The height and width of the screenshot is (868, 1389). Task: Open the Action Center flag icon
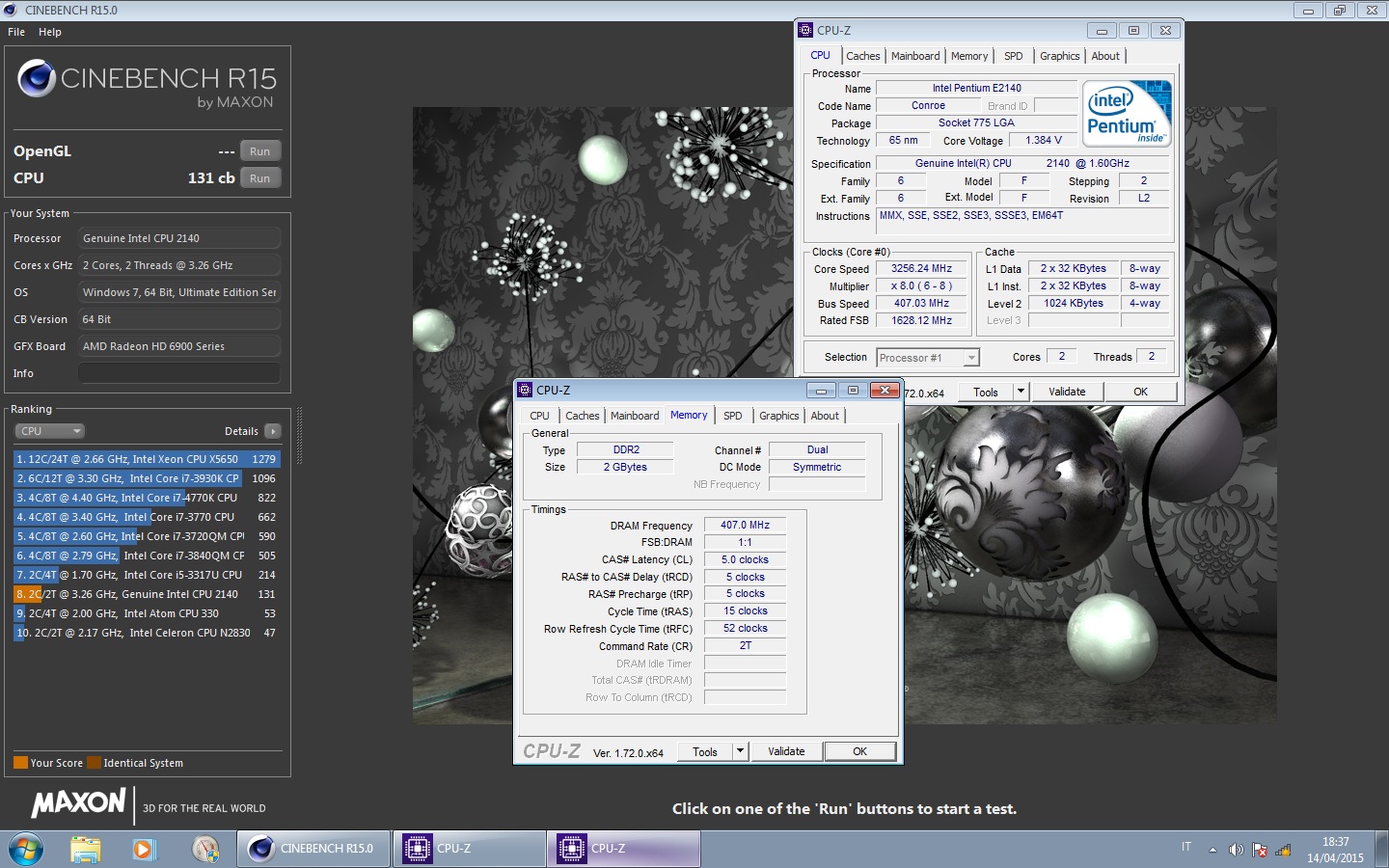pos(1260,850)
